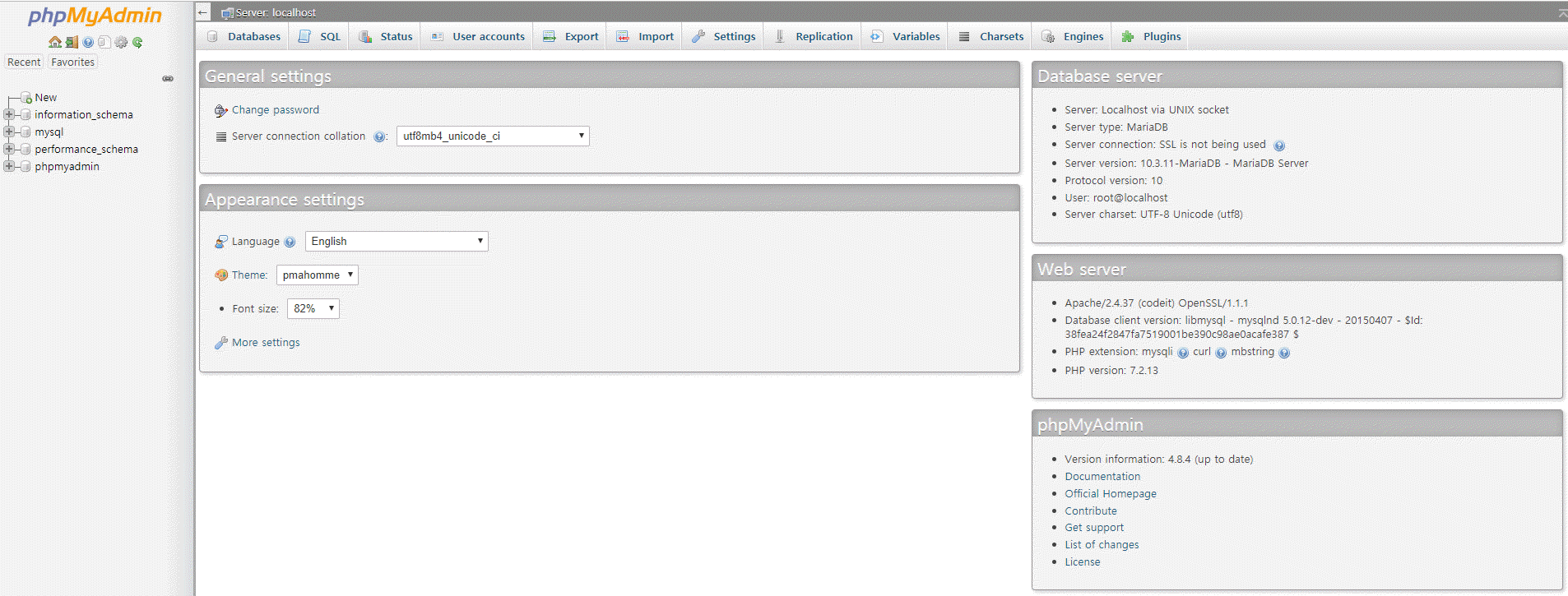1568x596 pixels.
Task: Expand the mysql database node
Action: [x=9, y=132]
